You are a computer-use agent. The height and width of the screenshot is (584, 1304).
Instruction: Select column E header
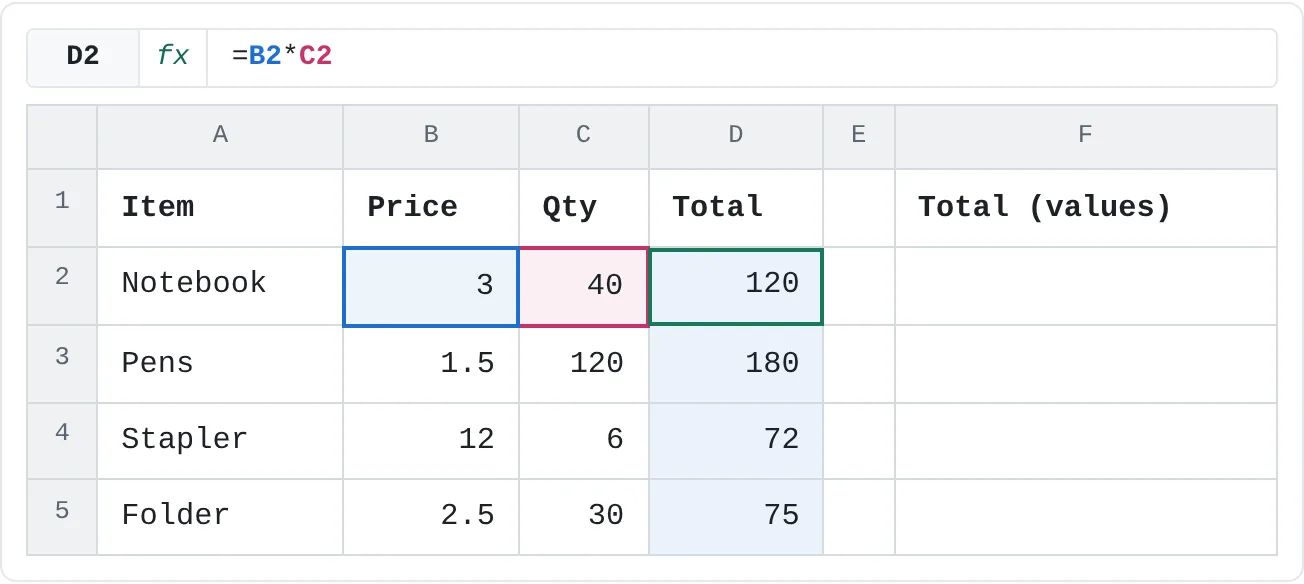[x=859, y=136]
